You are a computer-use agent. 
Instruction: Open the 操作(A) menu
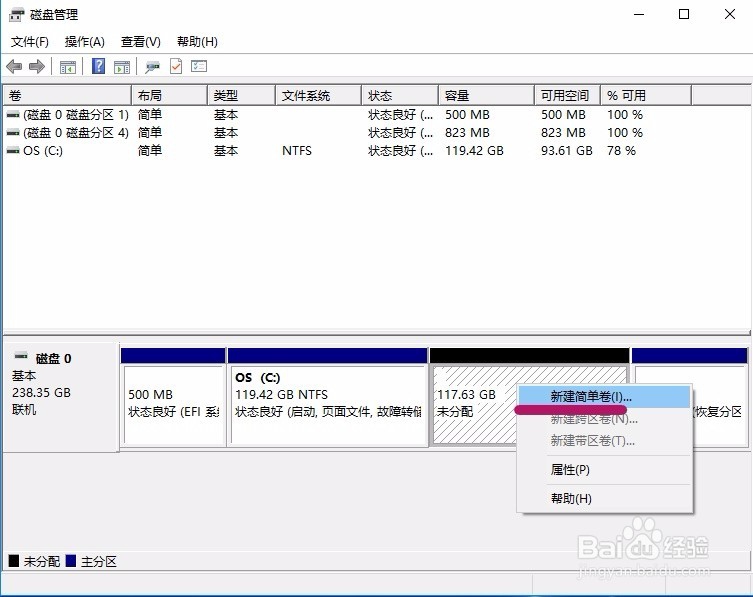pos(85,42)
